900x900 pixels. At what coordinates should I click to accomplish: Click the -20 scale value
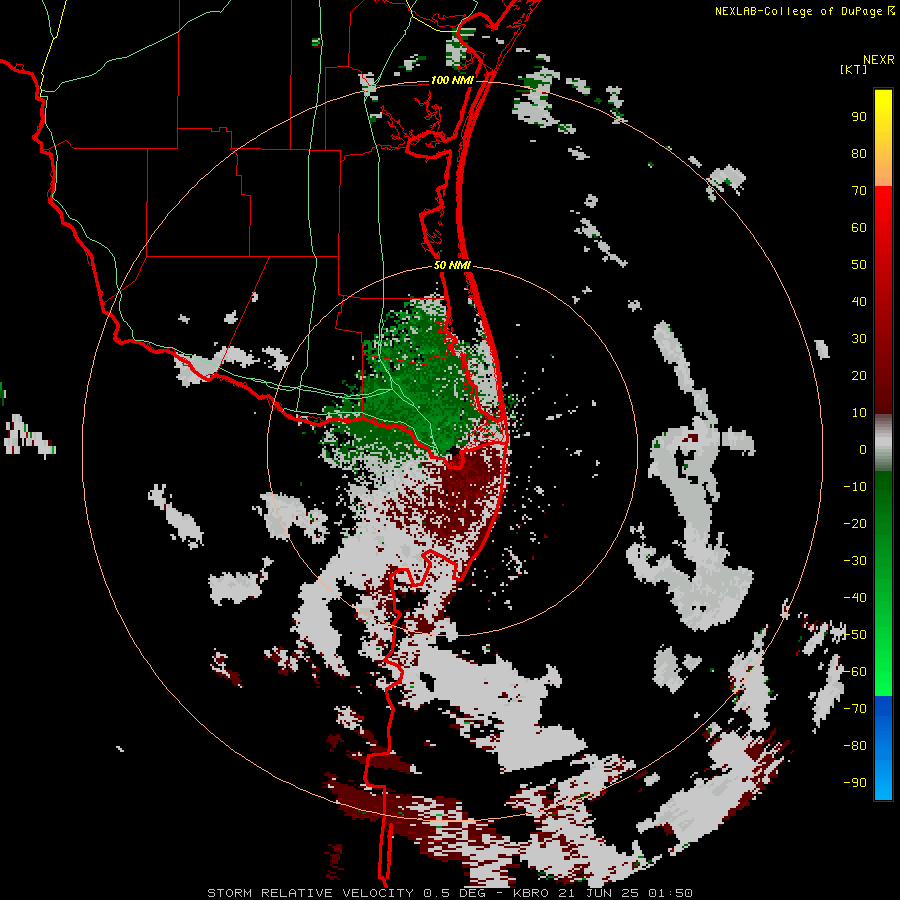pyautogui.click(x=855, y=524)
